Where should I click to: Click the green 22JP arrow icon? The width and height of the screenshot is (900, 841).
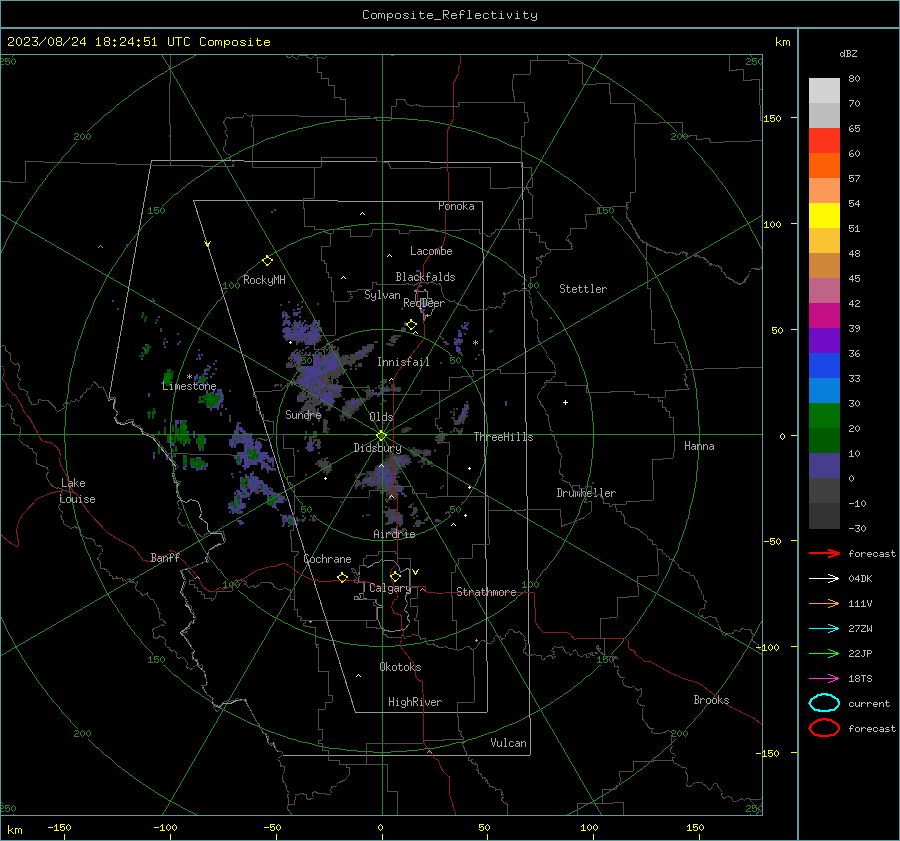(824, 653)
